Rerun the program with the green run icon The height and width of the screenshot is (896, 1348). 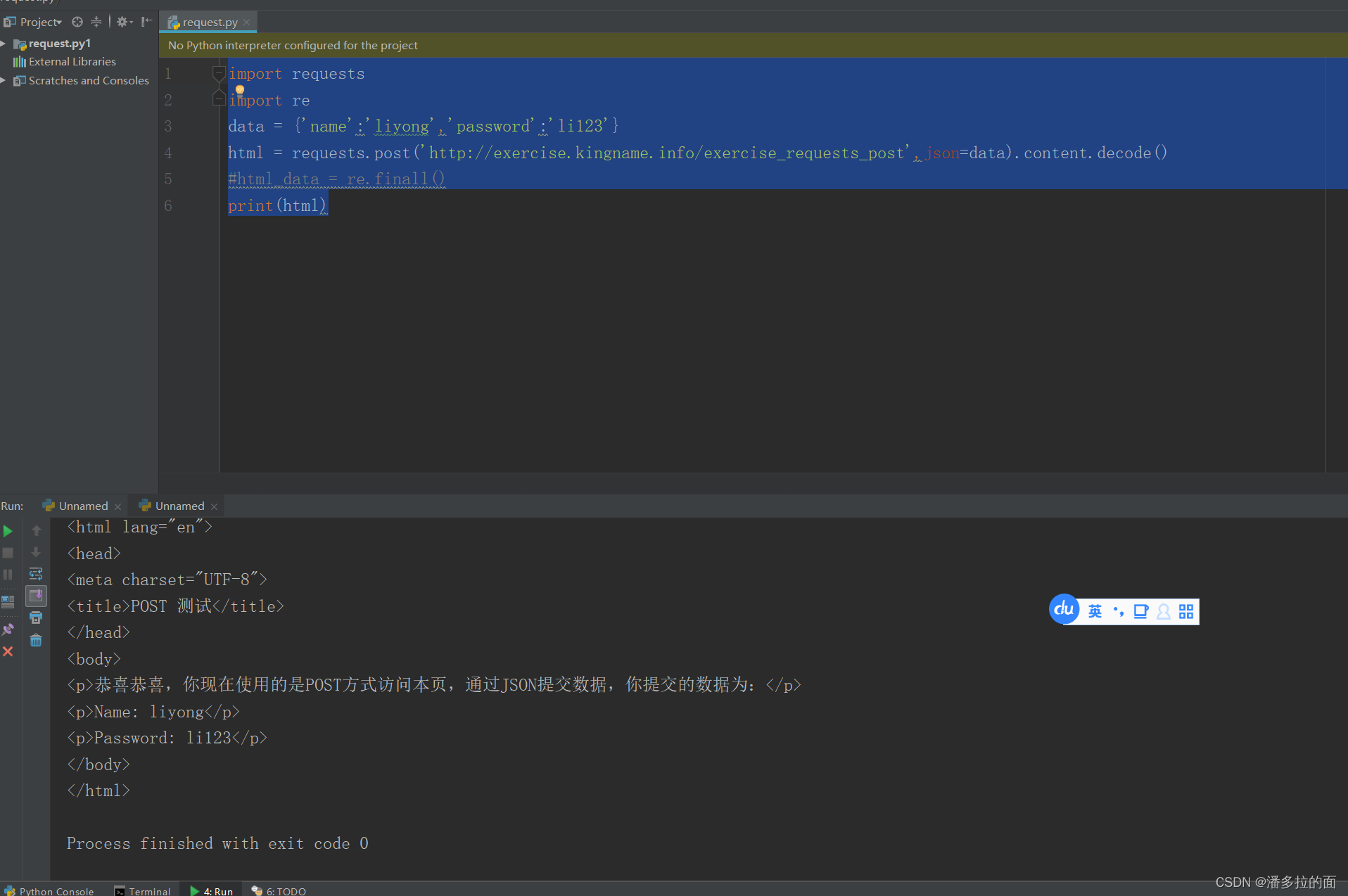point(8,532)
